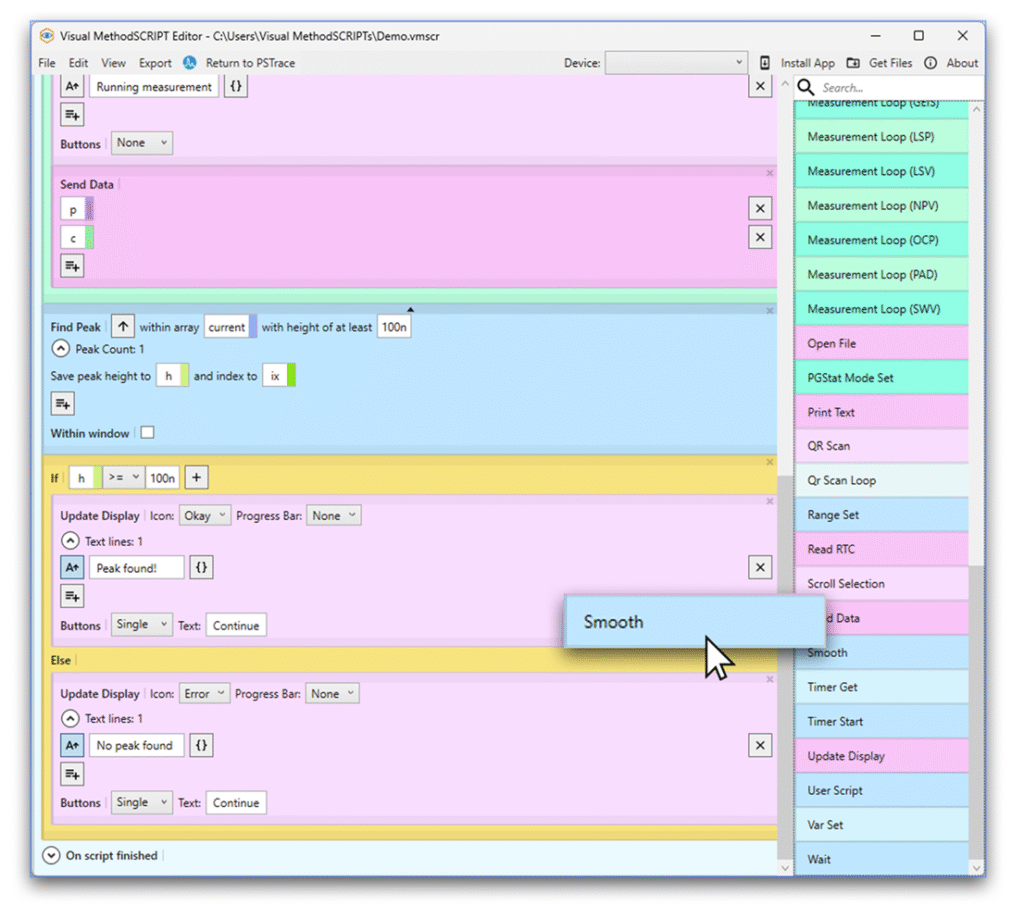Open the comparison operator dropdown in If
The image size is (1024, 918).
click(x=124, y=478)
